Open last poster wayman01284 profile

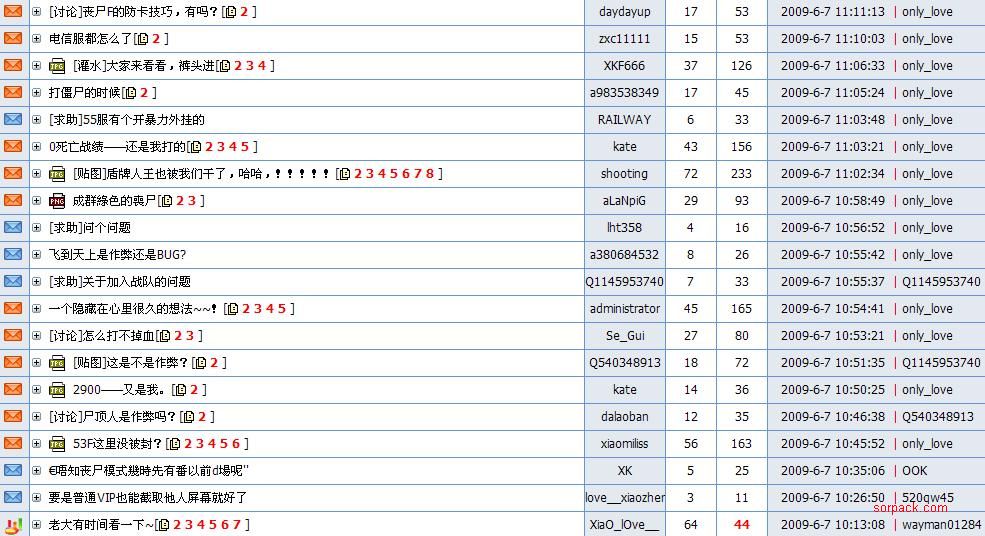(941, 525)
